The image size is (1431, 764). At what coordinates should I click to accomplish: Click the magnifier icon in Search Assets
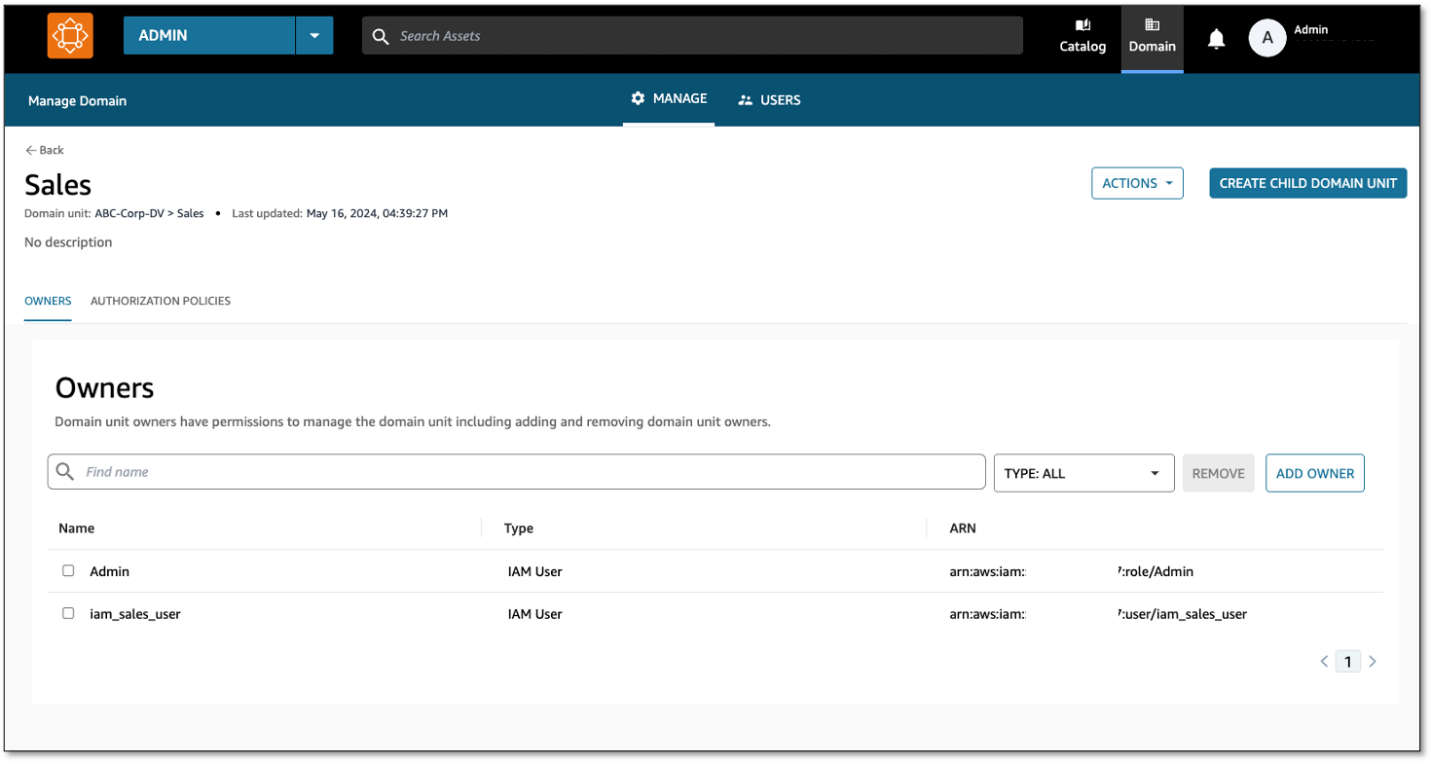[x=380, y=36]
